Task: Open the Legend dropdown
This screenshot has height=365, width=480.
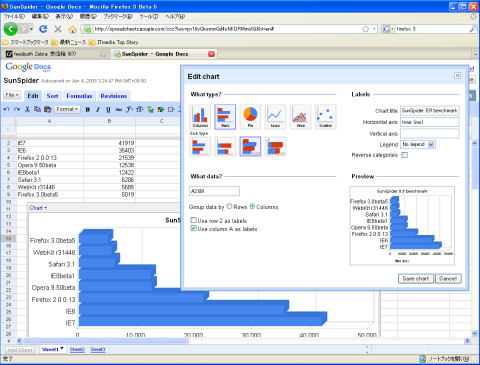Action: pos(418,144)
